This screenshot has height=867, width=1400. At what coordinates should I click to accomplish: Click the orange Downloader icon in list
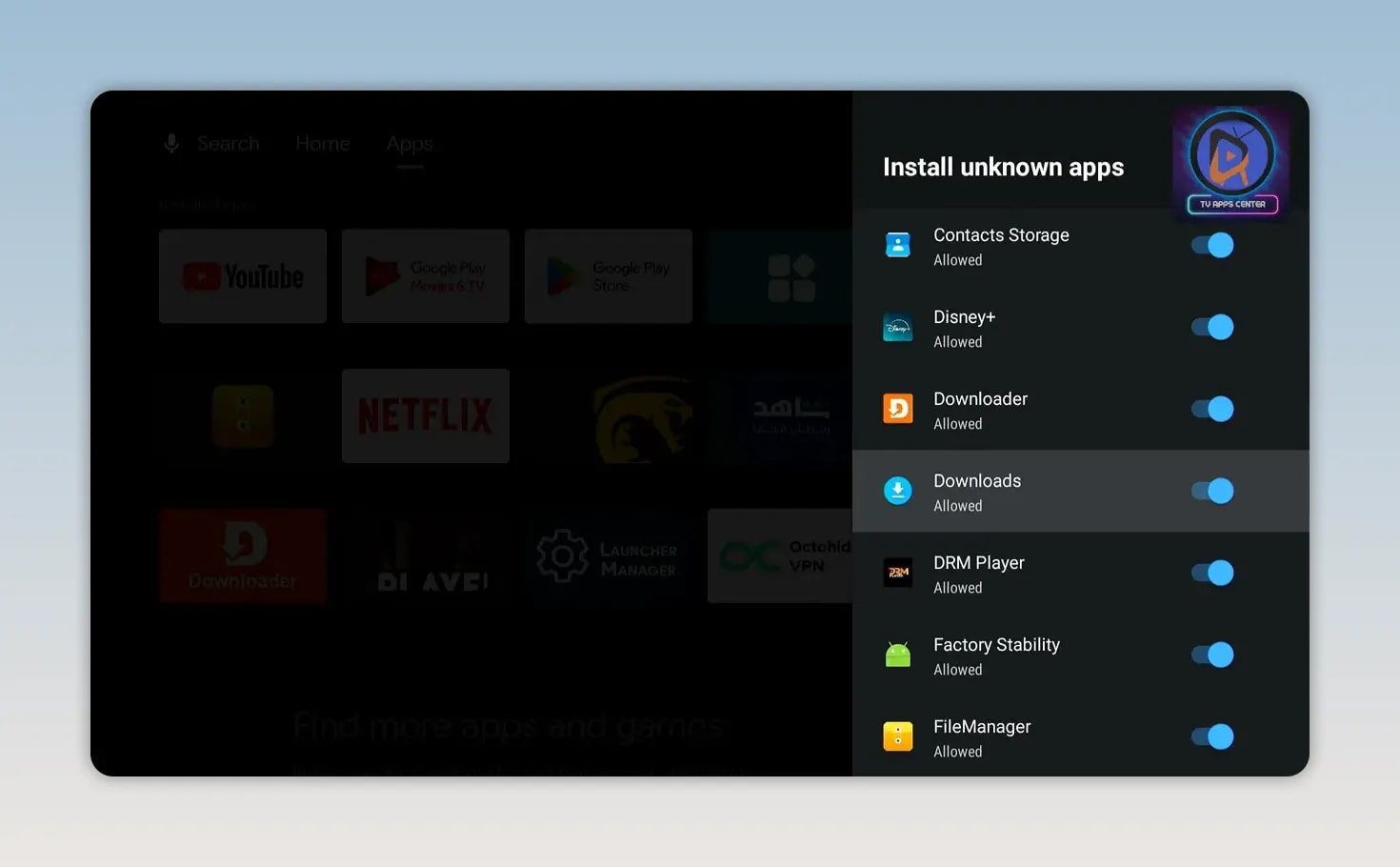(898, 409)
